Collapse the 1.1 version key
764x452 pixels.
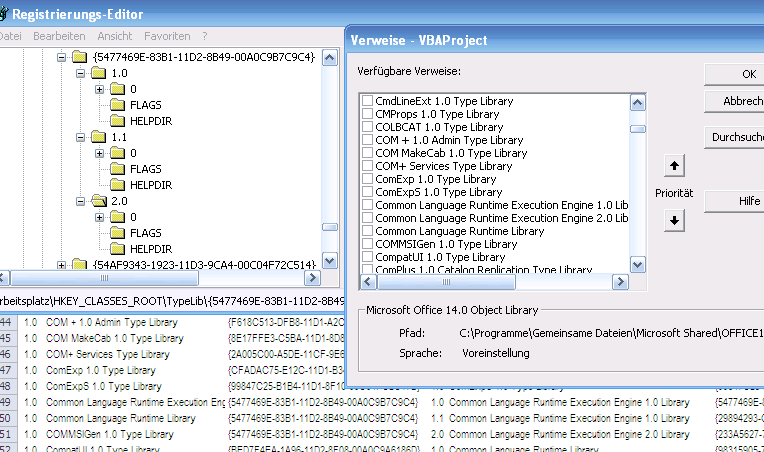tap(80, 137)
